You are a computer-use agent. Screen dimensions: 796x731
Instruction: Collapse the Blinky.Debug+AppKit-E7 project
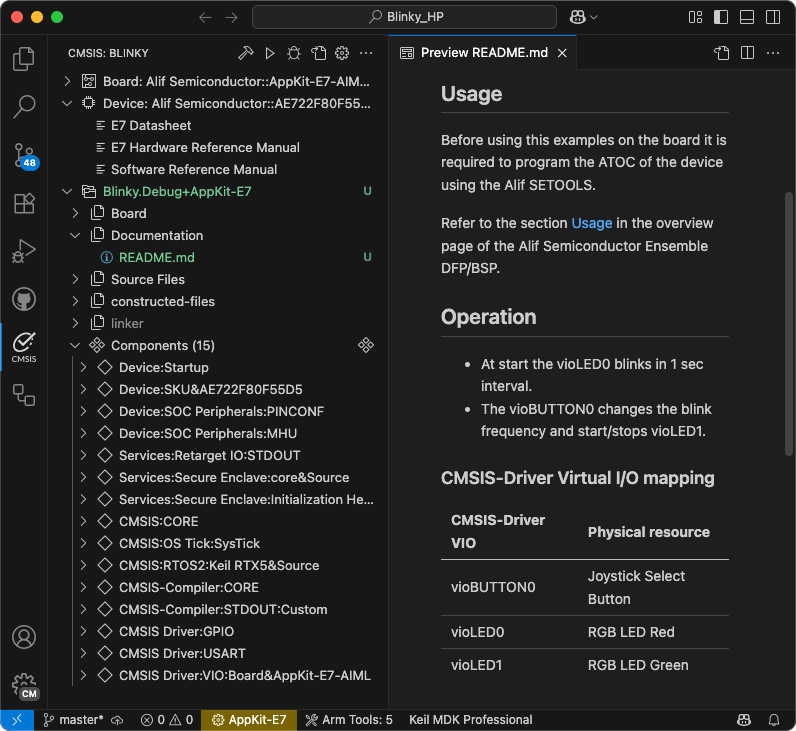click(67, 191)
